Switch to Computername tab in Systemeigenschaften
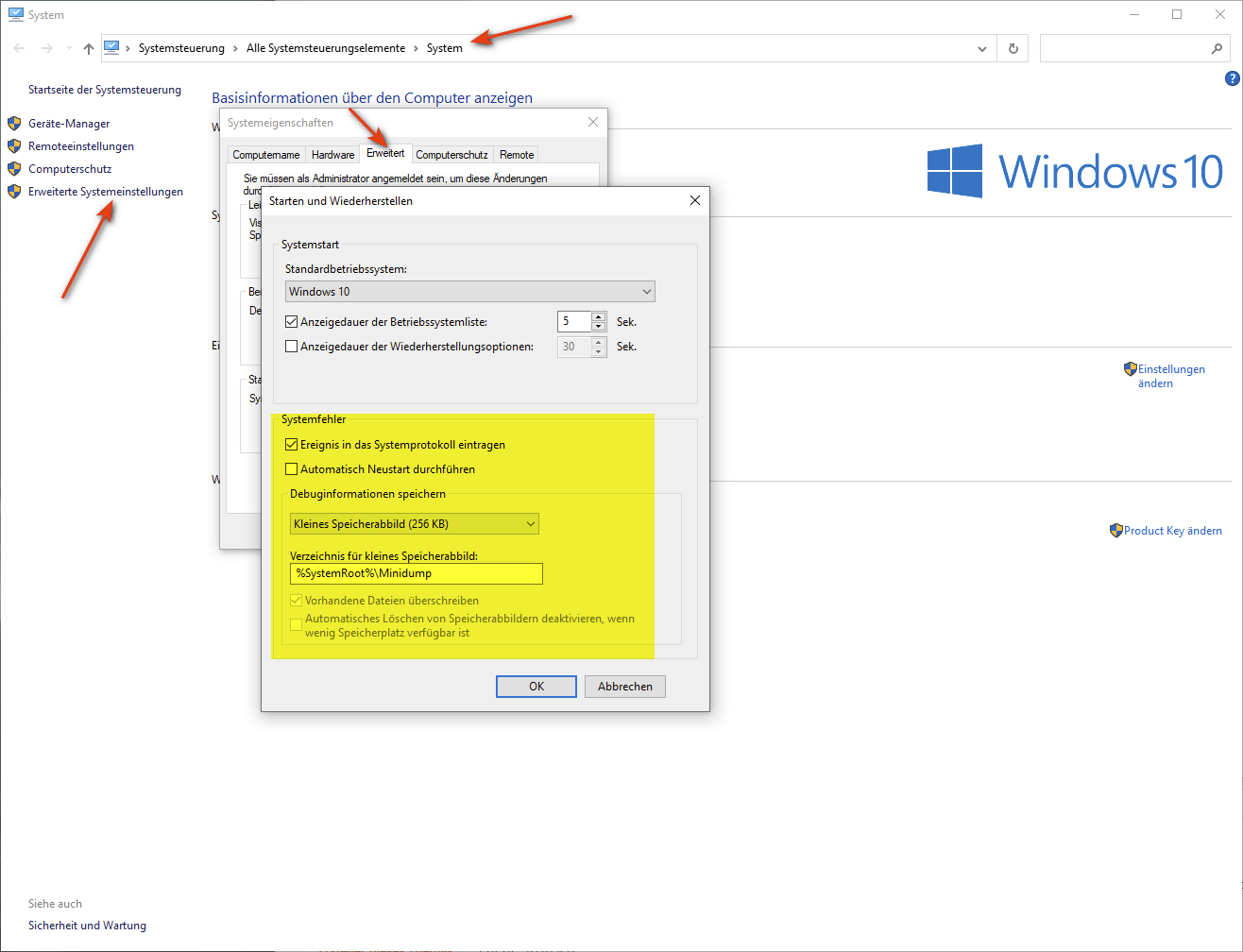The width and height of the screenshot is (1243, 952). pos(266,155)
